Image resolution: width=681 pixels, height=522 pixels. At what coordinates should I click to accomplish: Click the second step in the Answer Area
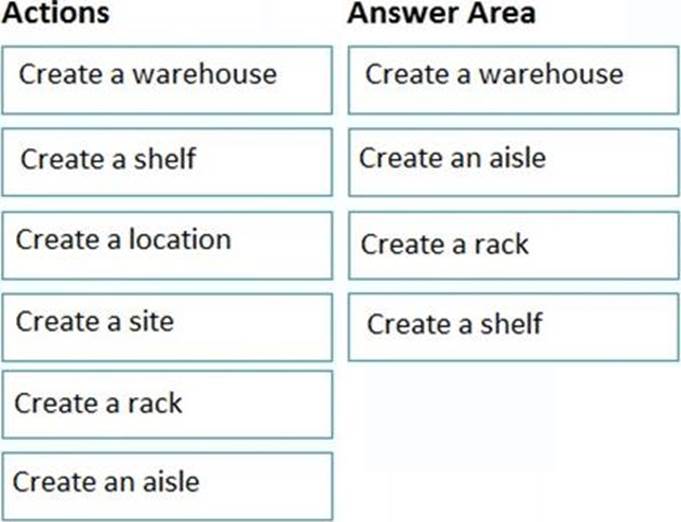click(x=513, y=161)
